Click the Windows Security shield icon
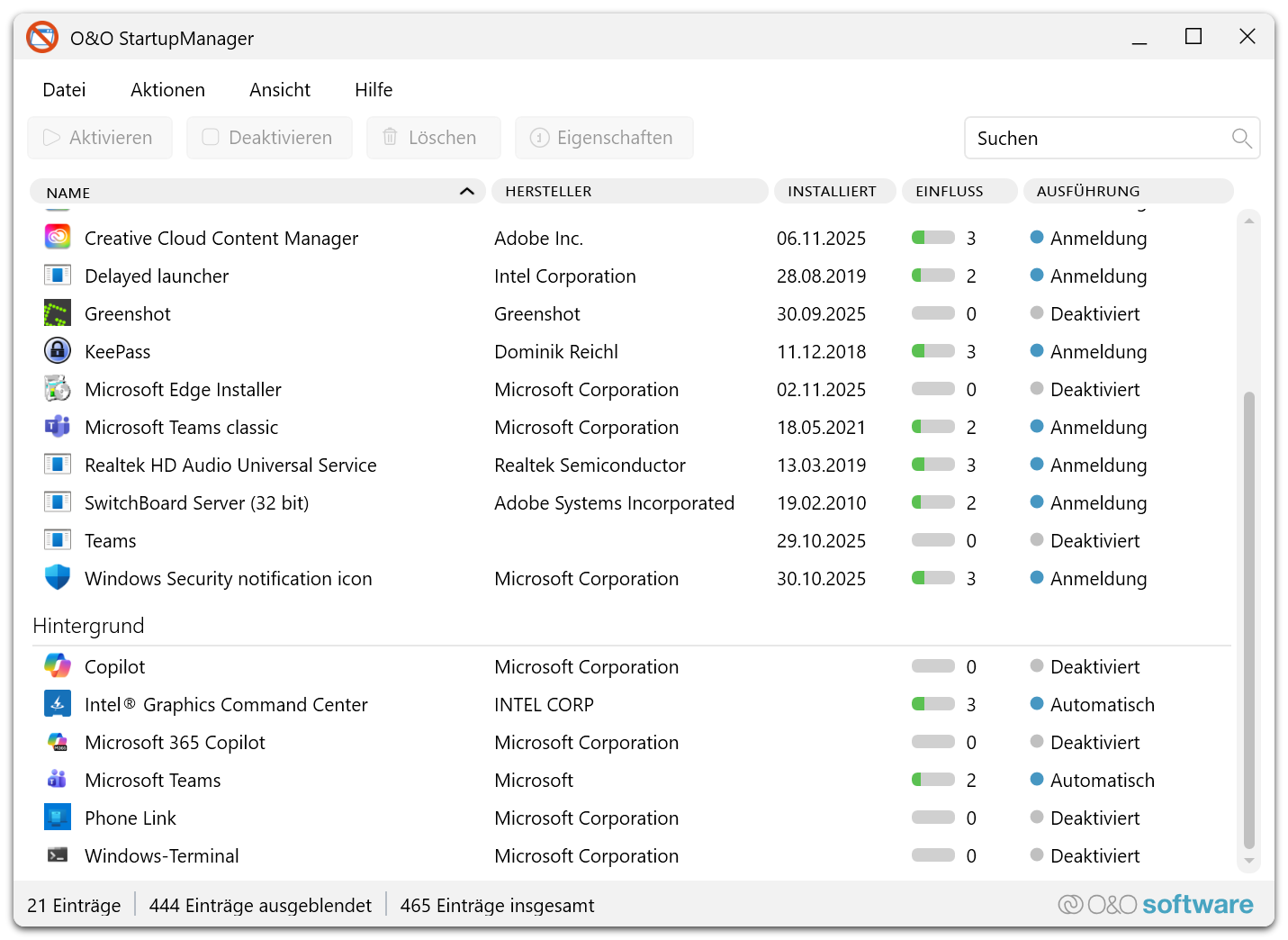 point(58,577)
